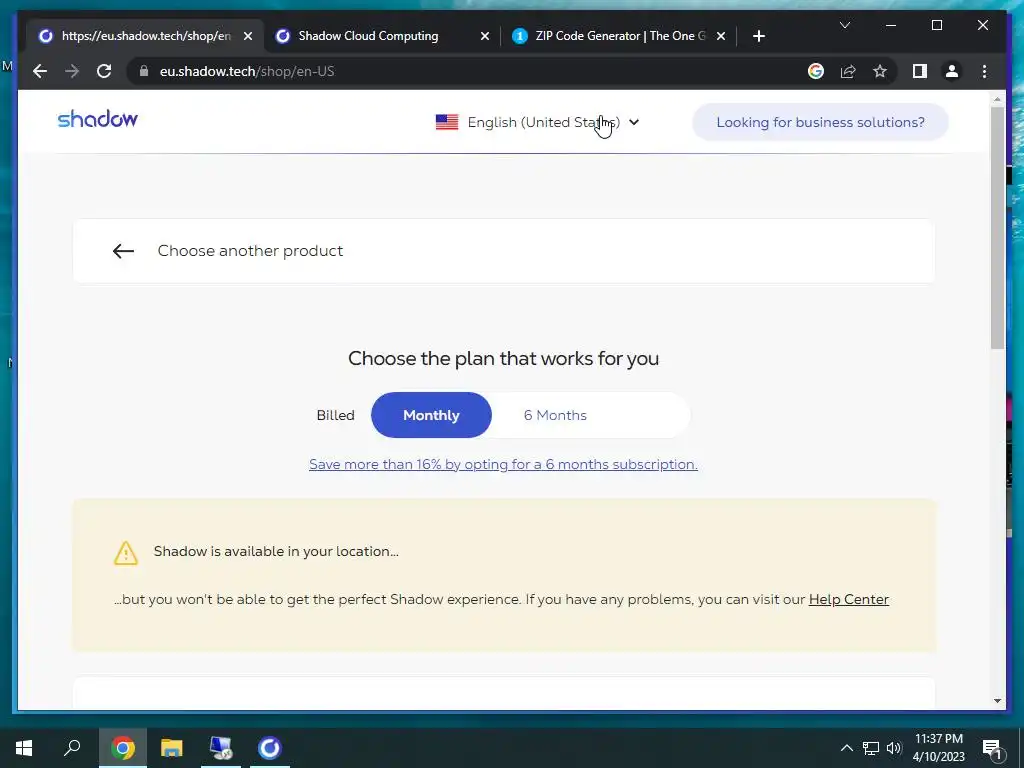
Task: Click the Shadow logo
Action: 97,119
